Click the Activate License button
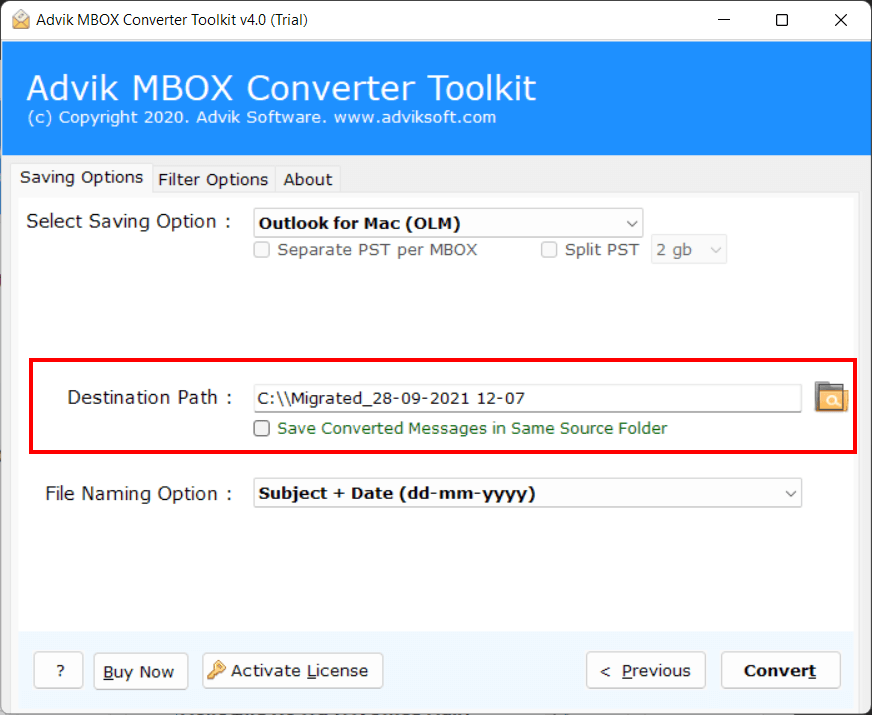Screen dimensions: 872x715 tap(293, 671)
